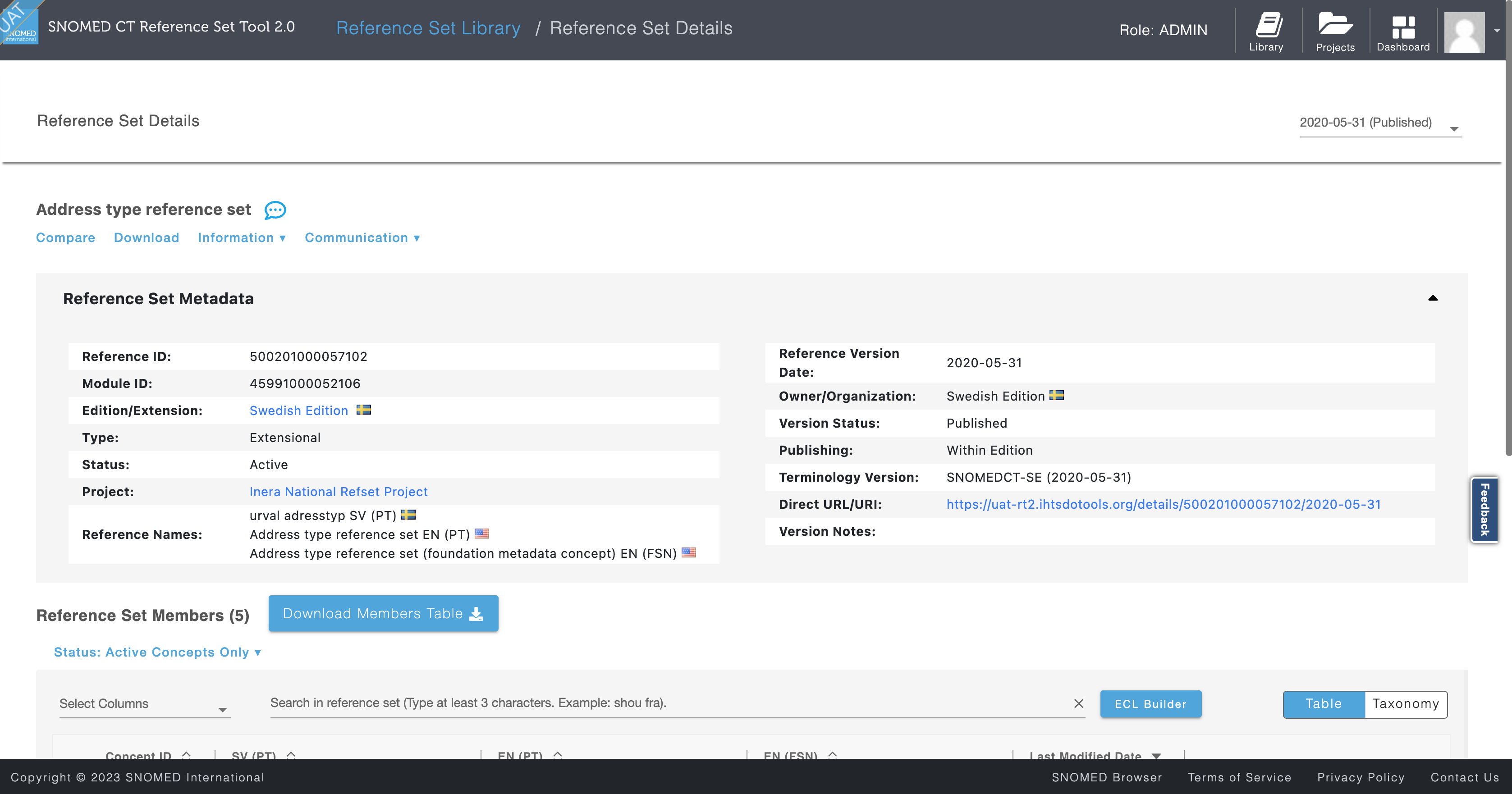Sort by EN (PT) column arrow
Image resolution: width=1512 pixels, height=794 pixels.
[558, 755]
